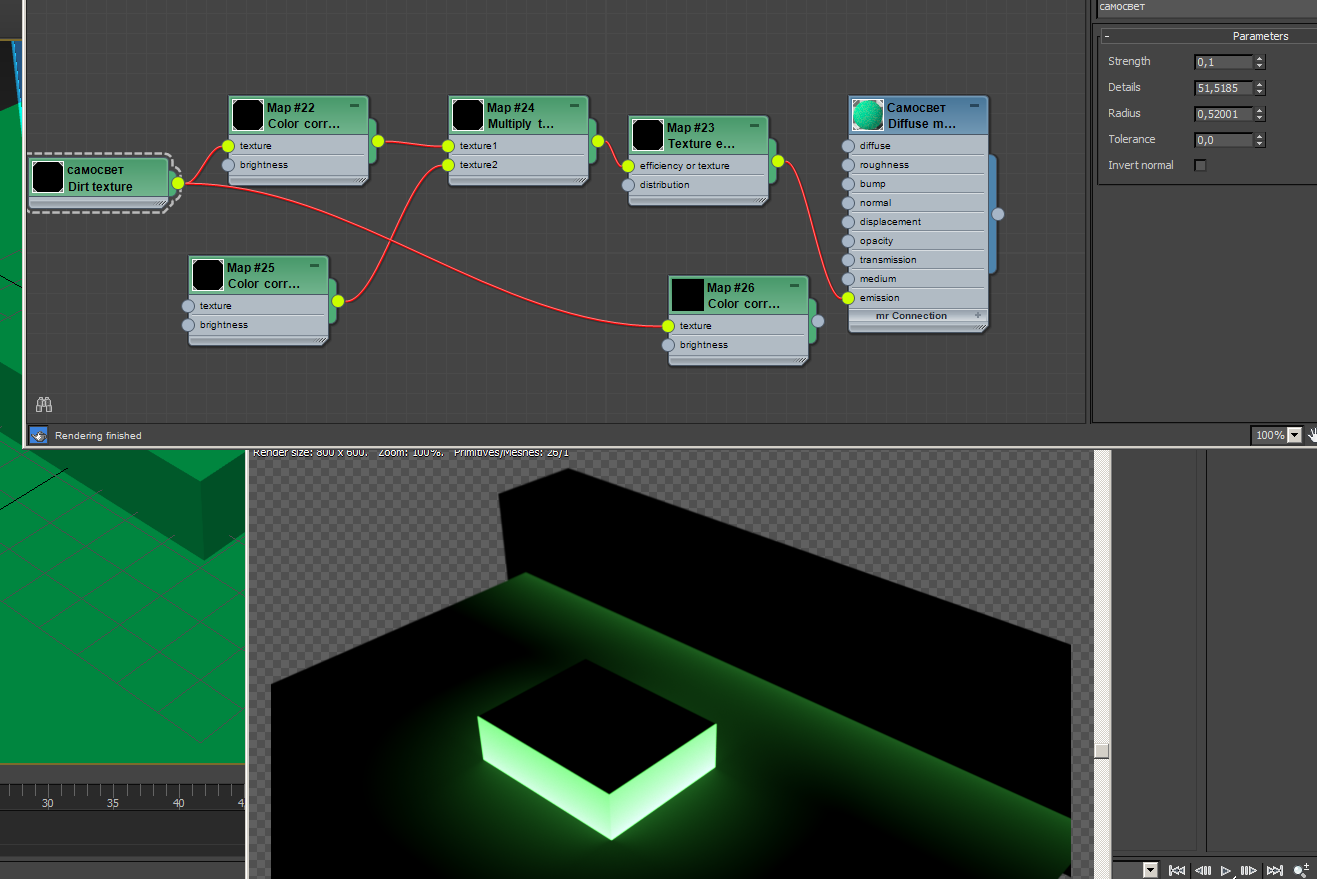Click the Map #22 node preview thumbnail
The width and height of the screenshot is (1317, 879).
pyautogui.click(x=248, y=115)
